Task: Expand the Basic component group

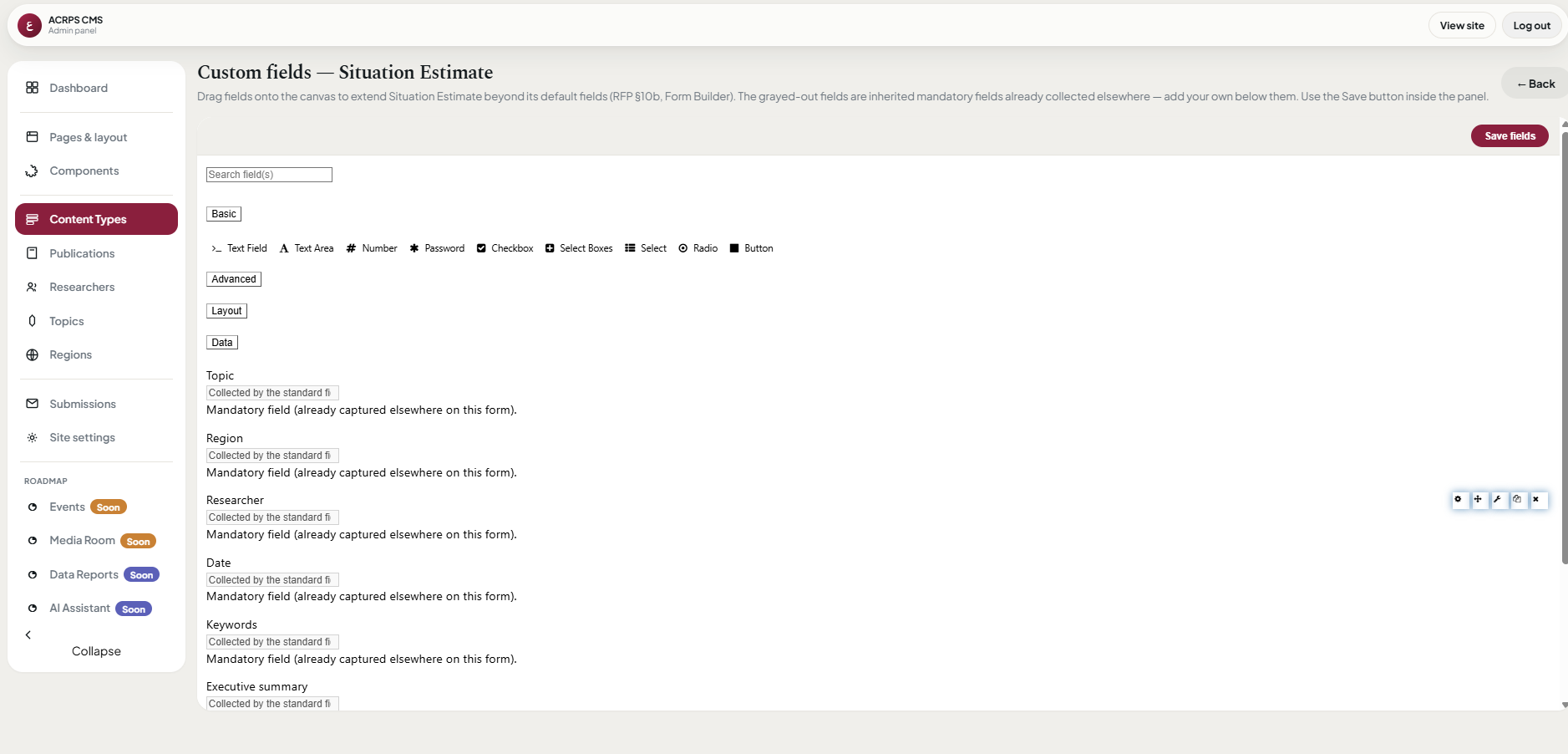Action: pyautogui.click(x=224, y=214)
